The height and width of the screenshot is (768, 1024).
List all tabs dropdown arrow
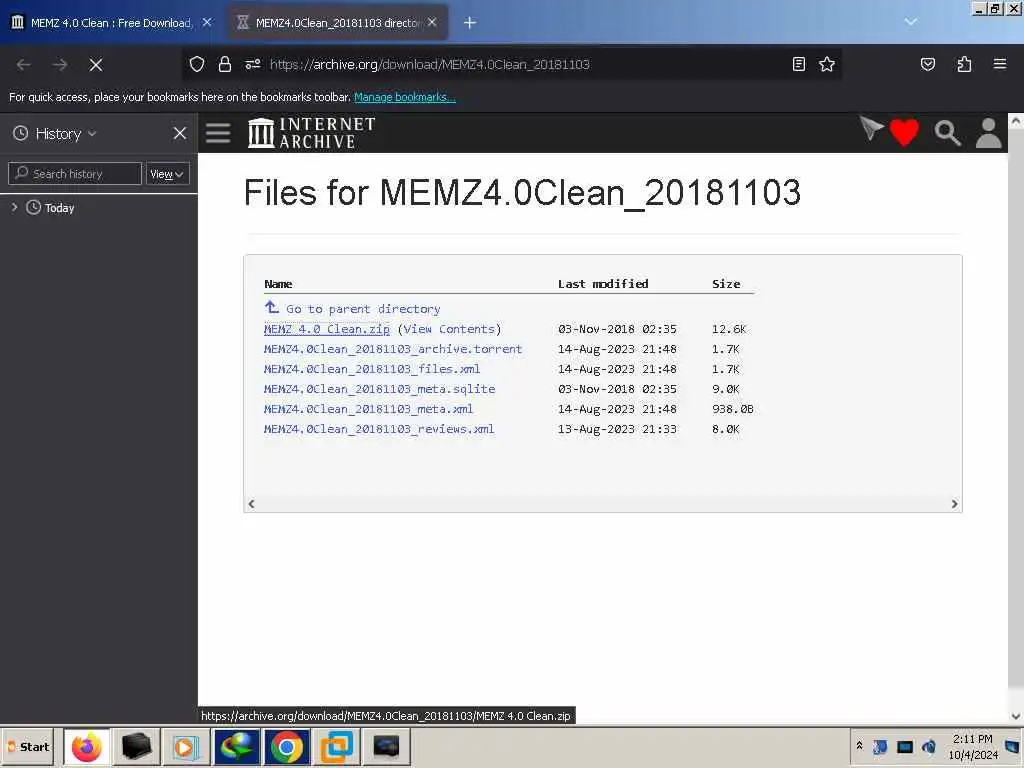910,22
